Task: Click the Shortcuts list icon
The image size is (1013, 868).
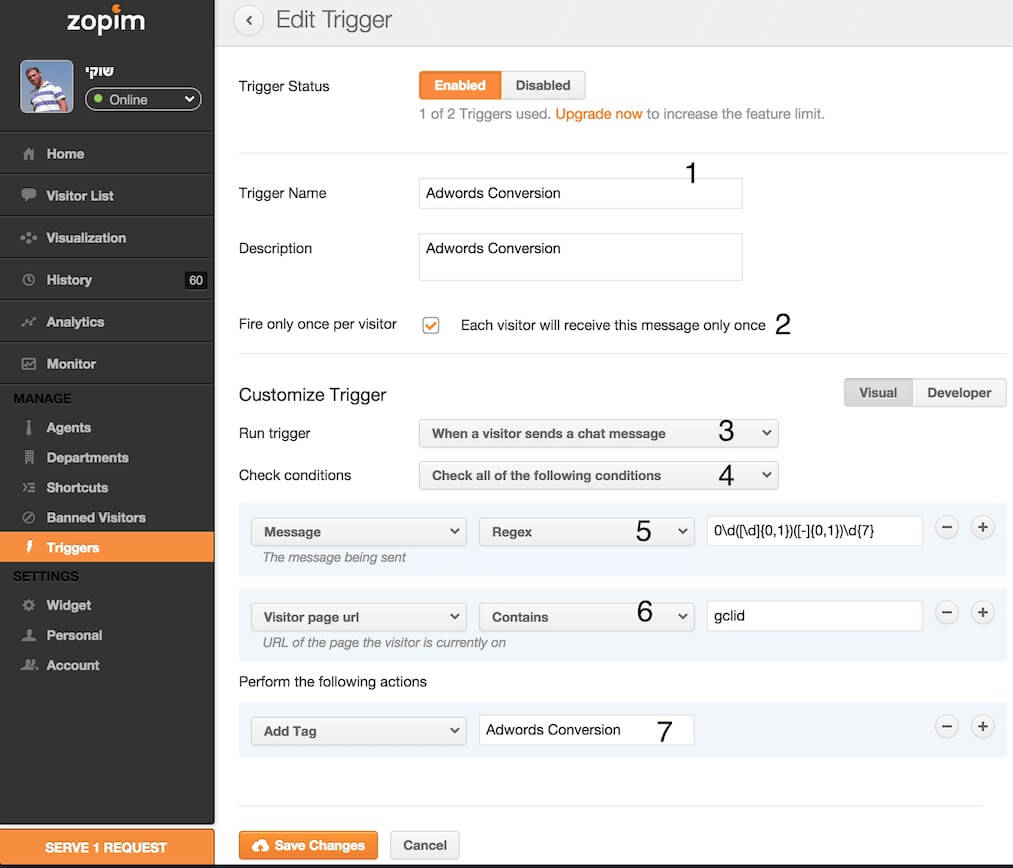Action: pyautogui.click(x=28, y=488)
